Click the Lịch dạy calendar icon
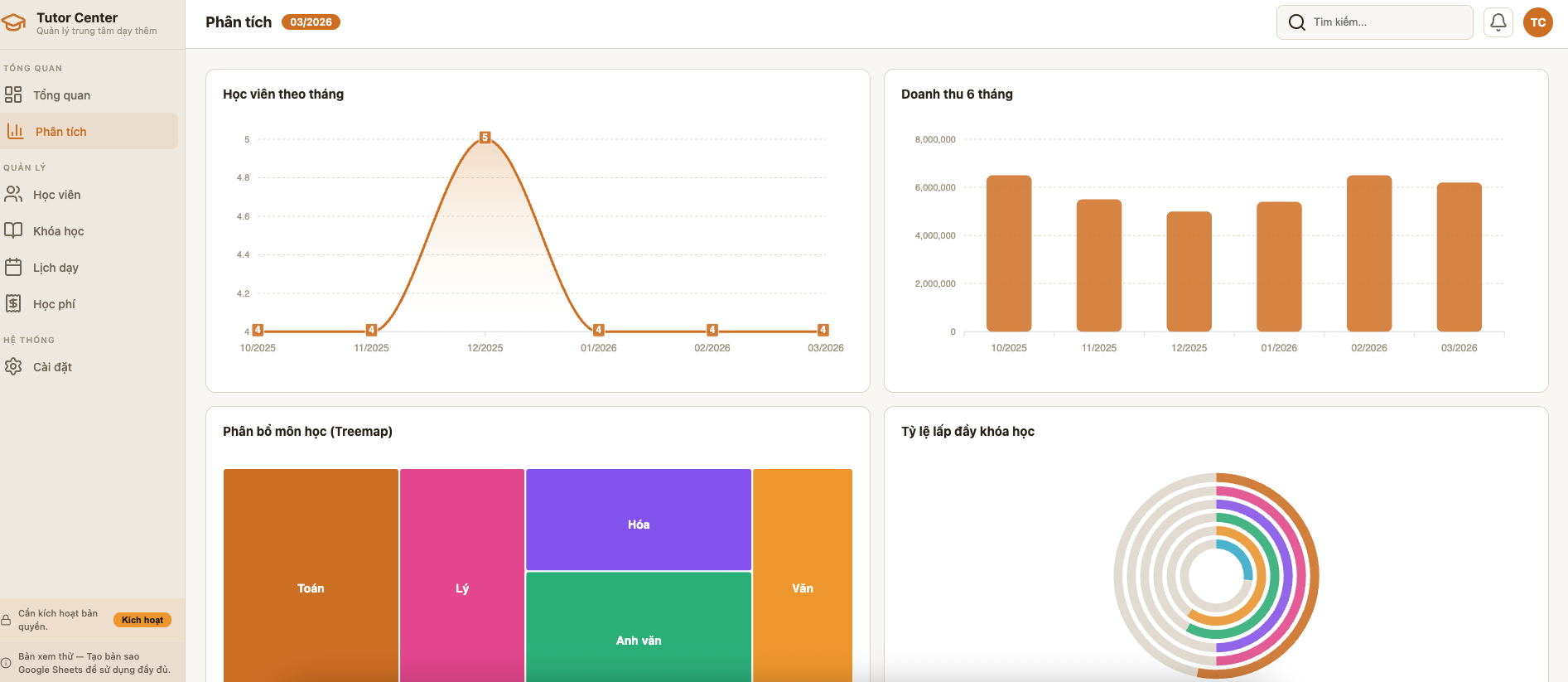1568x682 pixels. 13,267
